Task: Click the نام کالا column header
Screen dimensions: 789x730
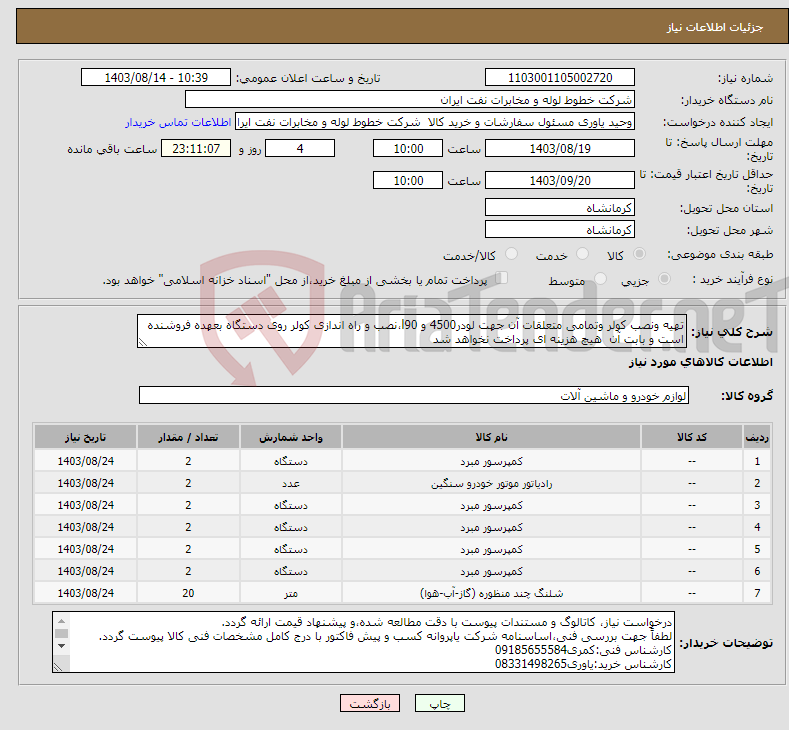Action: (x=492, y=437)
